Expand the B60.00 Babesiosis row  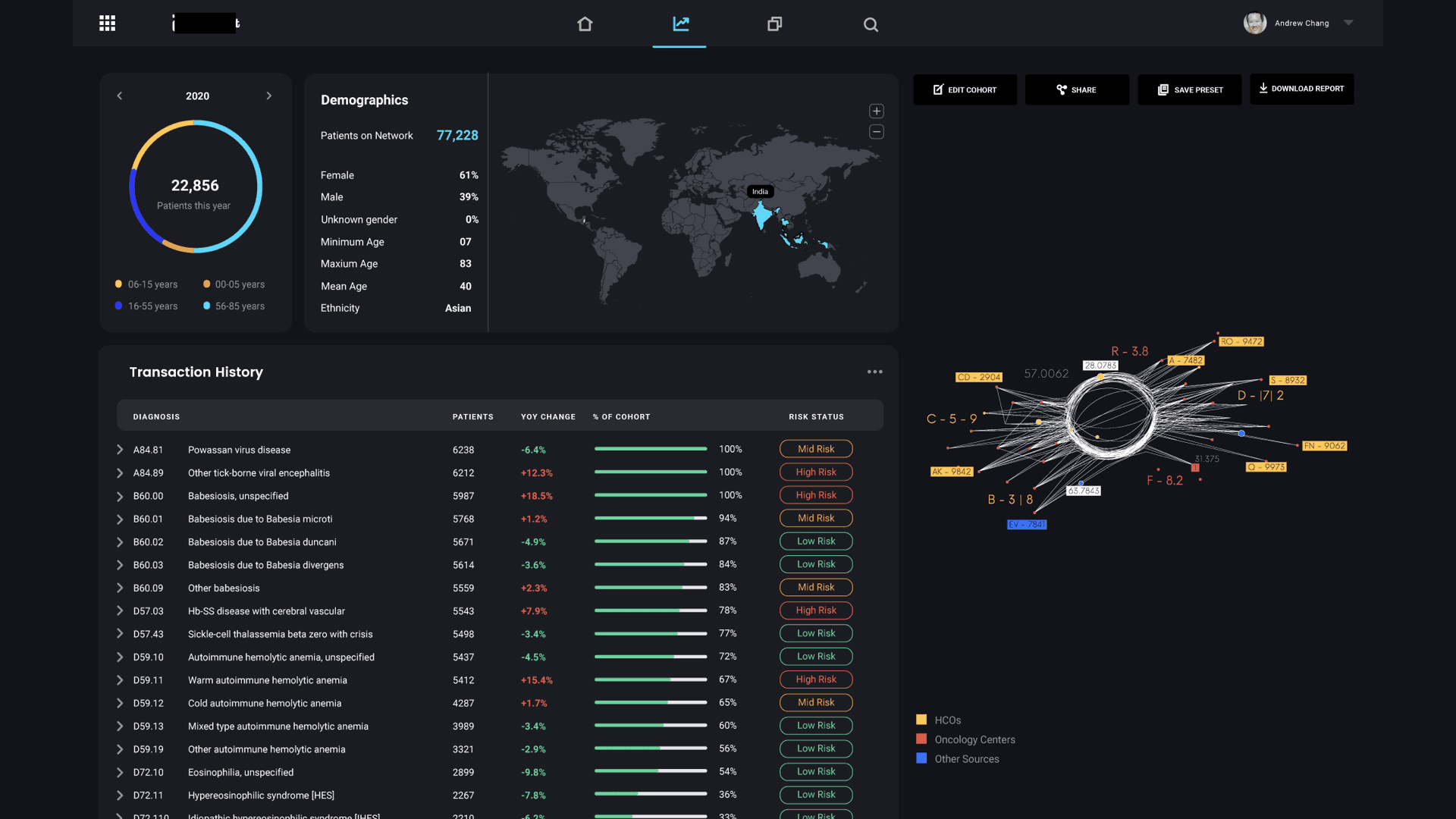[119, 496]
